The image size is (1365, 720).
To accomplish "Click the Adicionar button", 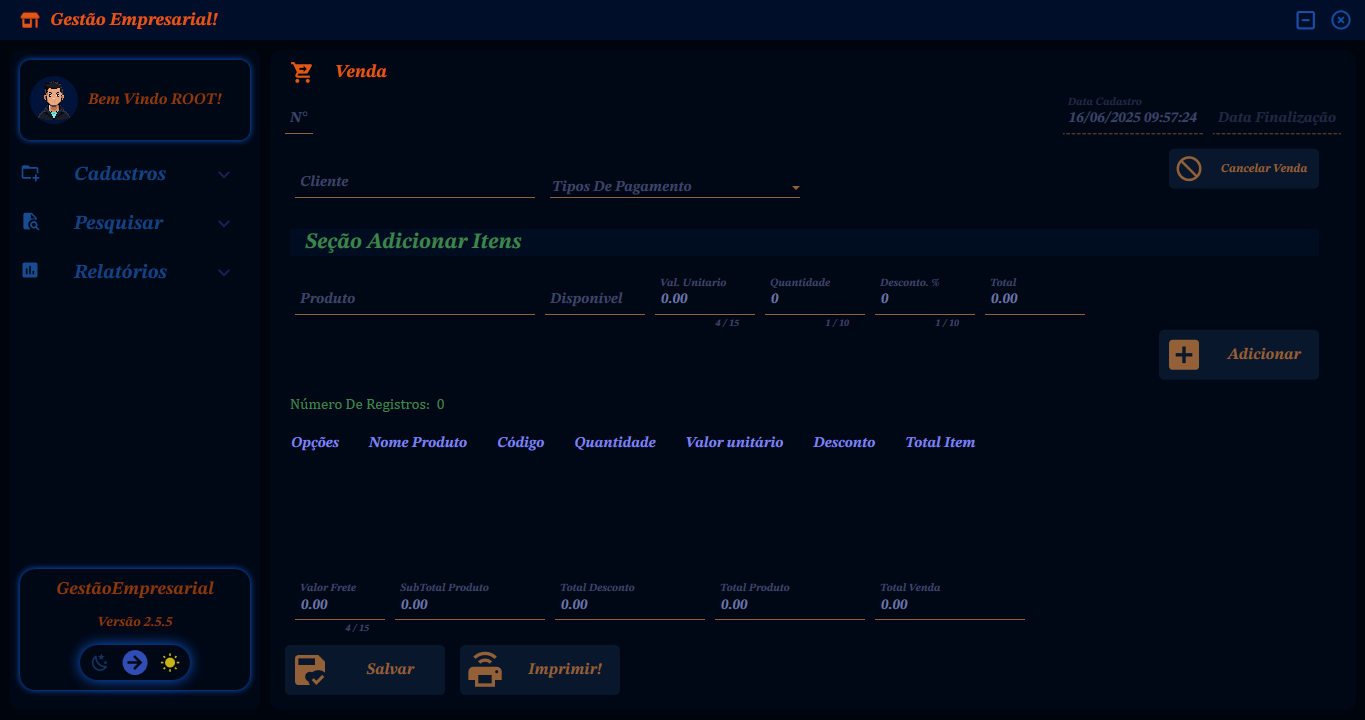I will click(1238, 355).
